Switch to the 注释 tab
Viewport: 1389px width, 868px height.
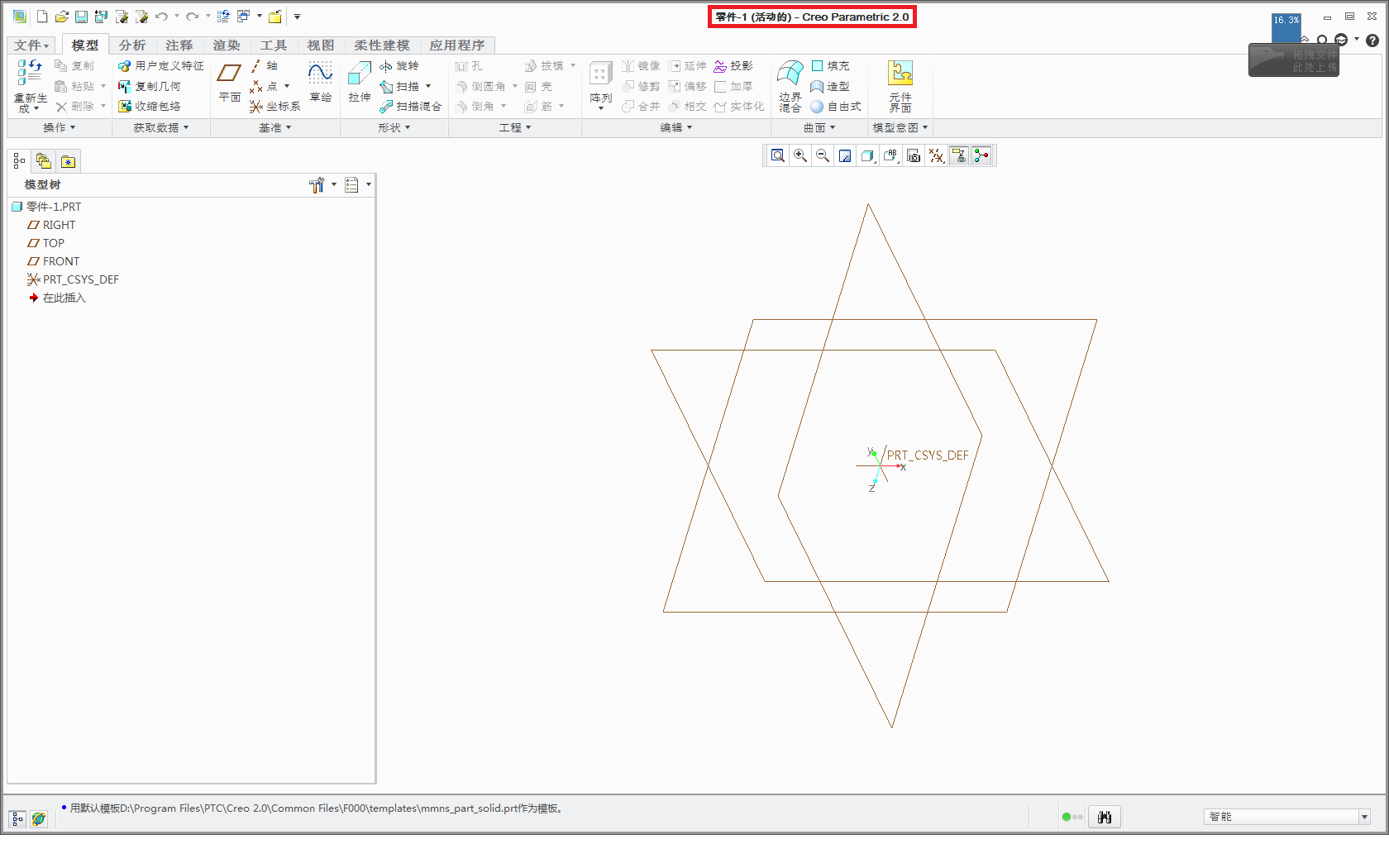pos(179,45)
